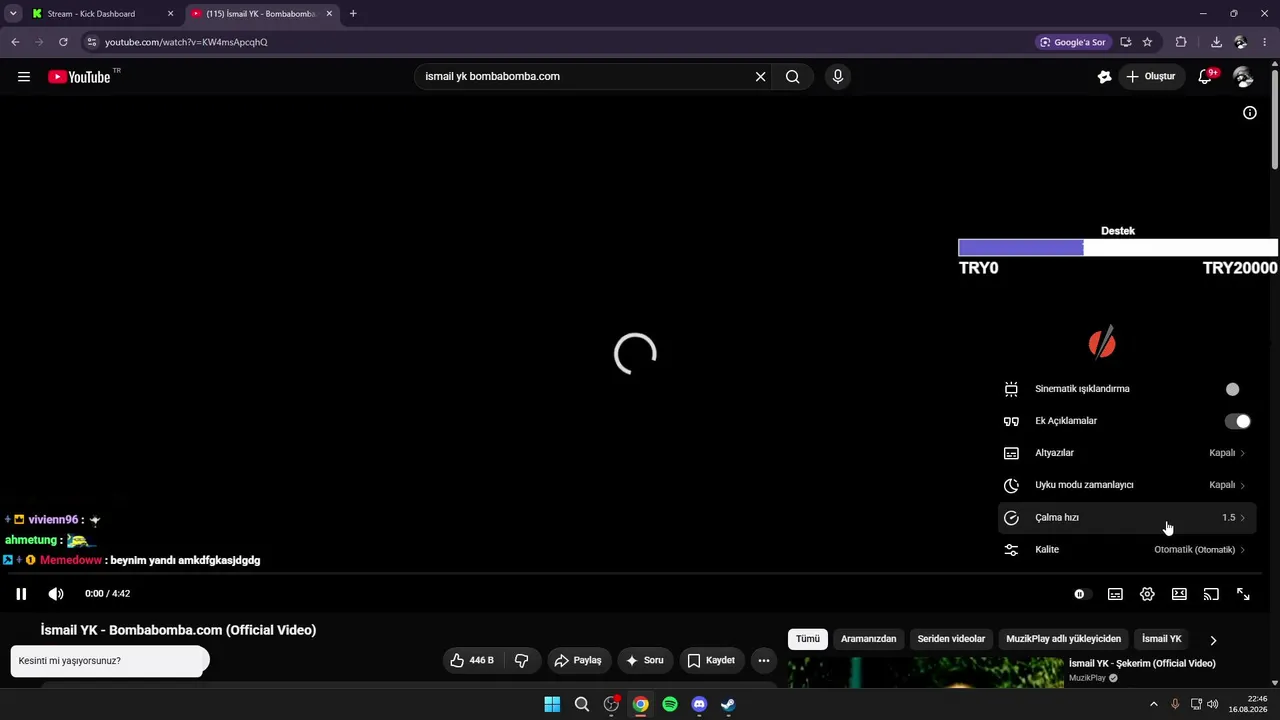Toggle subtitles button in player controls
Viewport: 1280px width, 720px height.
point(1115,594)
